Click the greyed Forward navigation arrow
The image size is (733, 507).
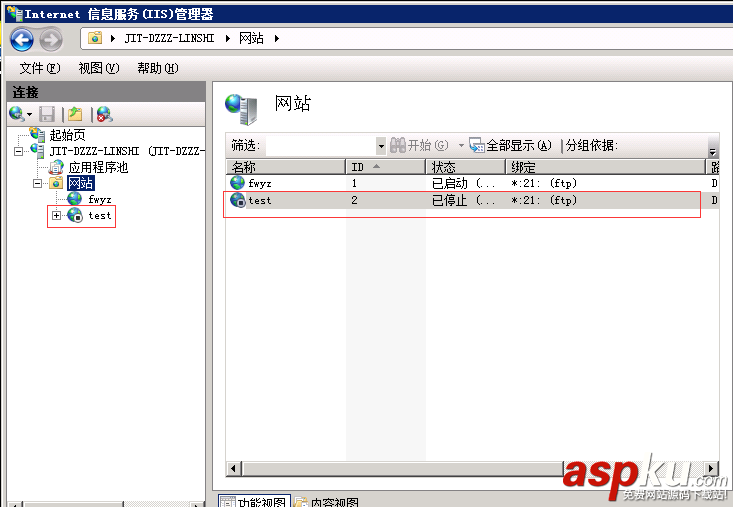pos(50,39)
